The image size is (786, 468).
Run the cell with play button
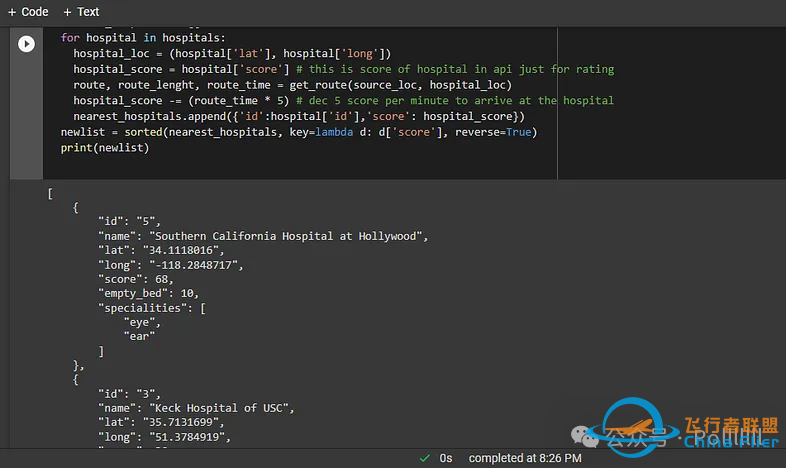click(x=27, y=44)
